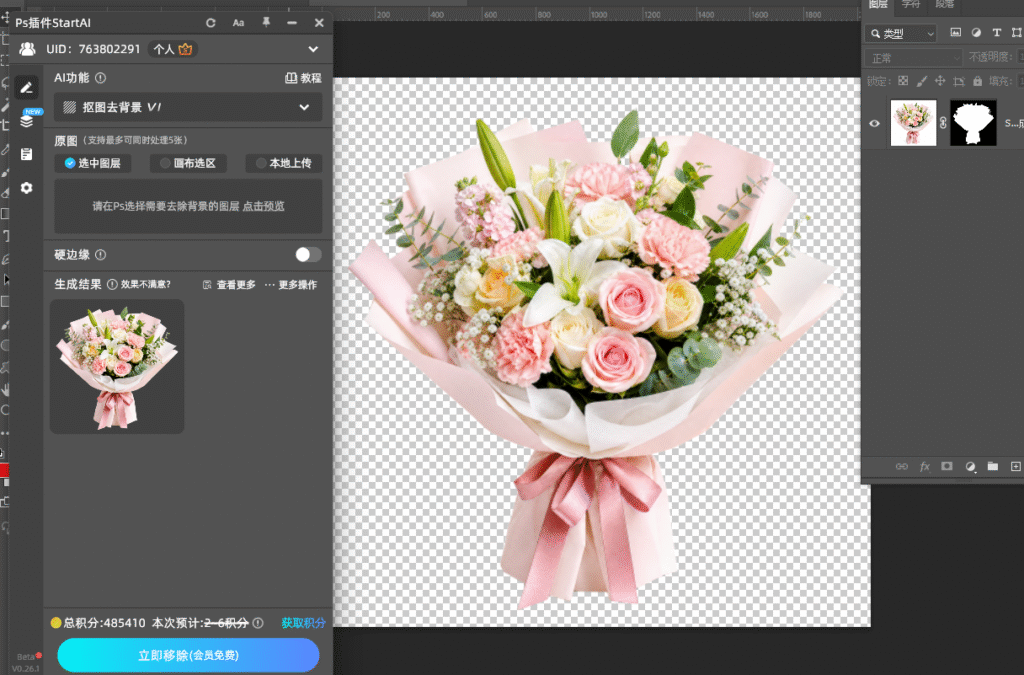The width and height of the screenshot is (1024, 675).
Task: Create new group folder icon
Action: pyautogui.click(x=993, y=466)
